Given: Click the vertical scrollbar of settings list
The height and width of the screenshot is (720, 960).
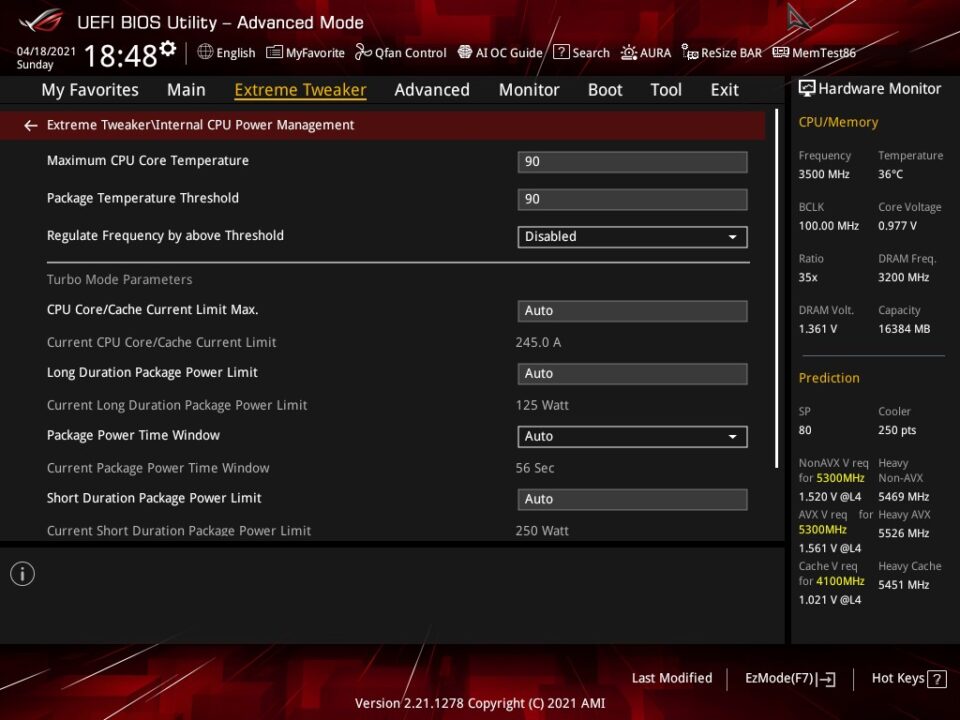Looking at the screenshot, I should (779, 300).
